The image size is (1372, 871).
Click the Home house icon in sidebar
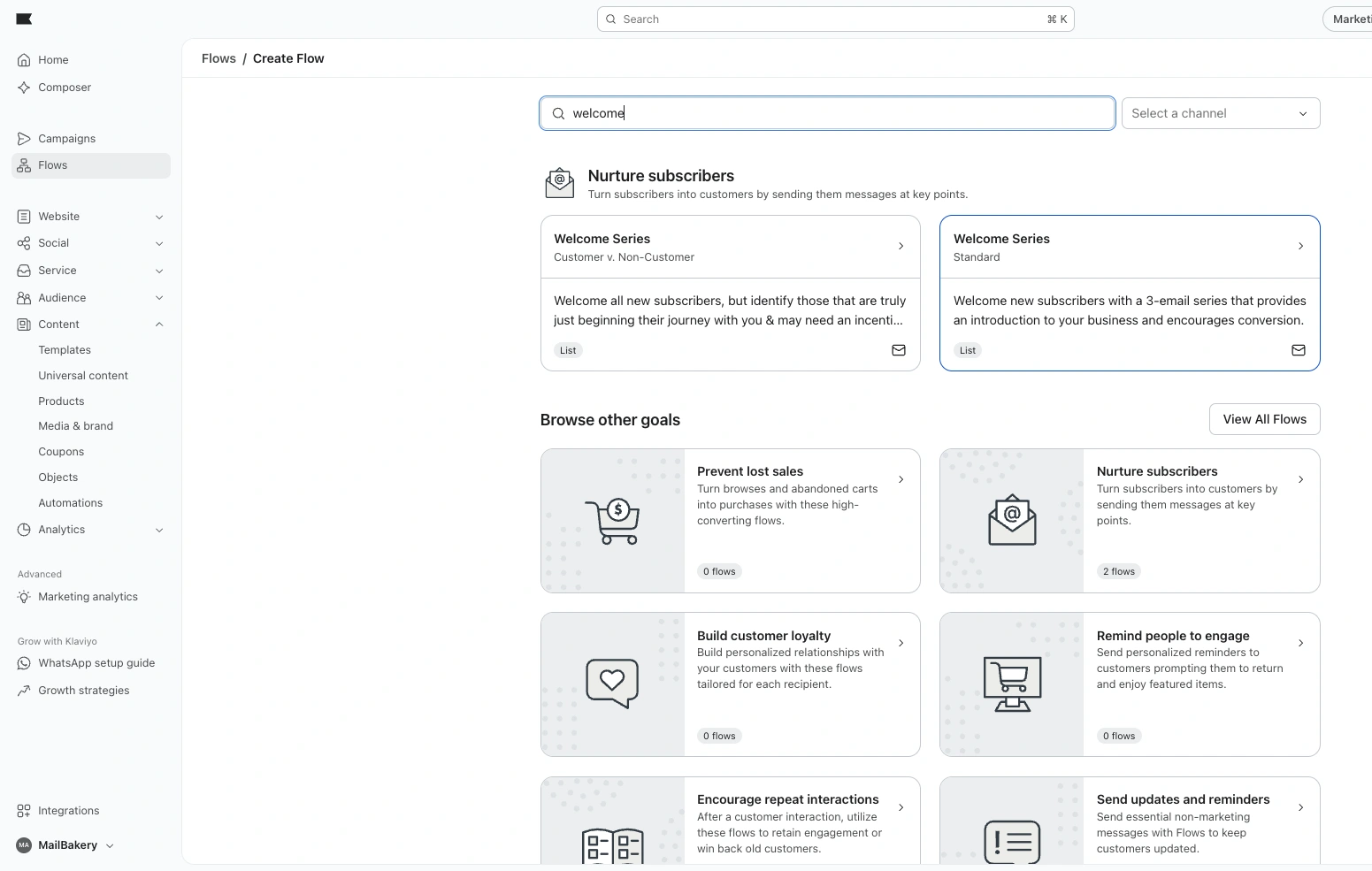[24, 60]
